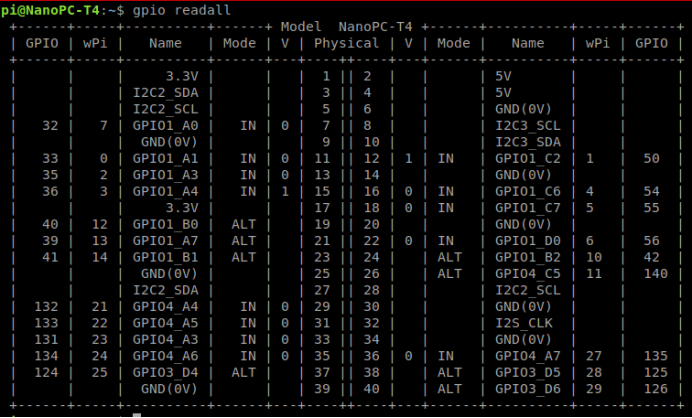Select the I2C3_SDA pin name
Image resolution: width=692 pixels, height=418 pixels.
528,142
